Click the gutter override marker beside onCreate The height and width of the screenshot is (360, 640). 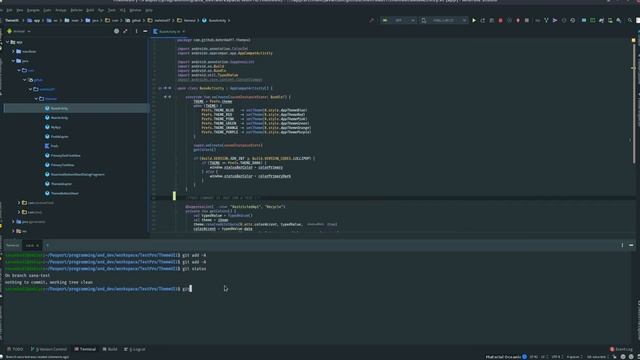pyautogui.click(x=165, y=97)
